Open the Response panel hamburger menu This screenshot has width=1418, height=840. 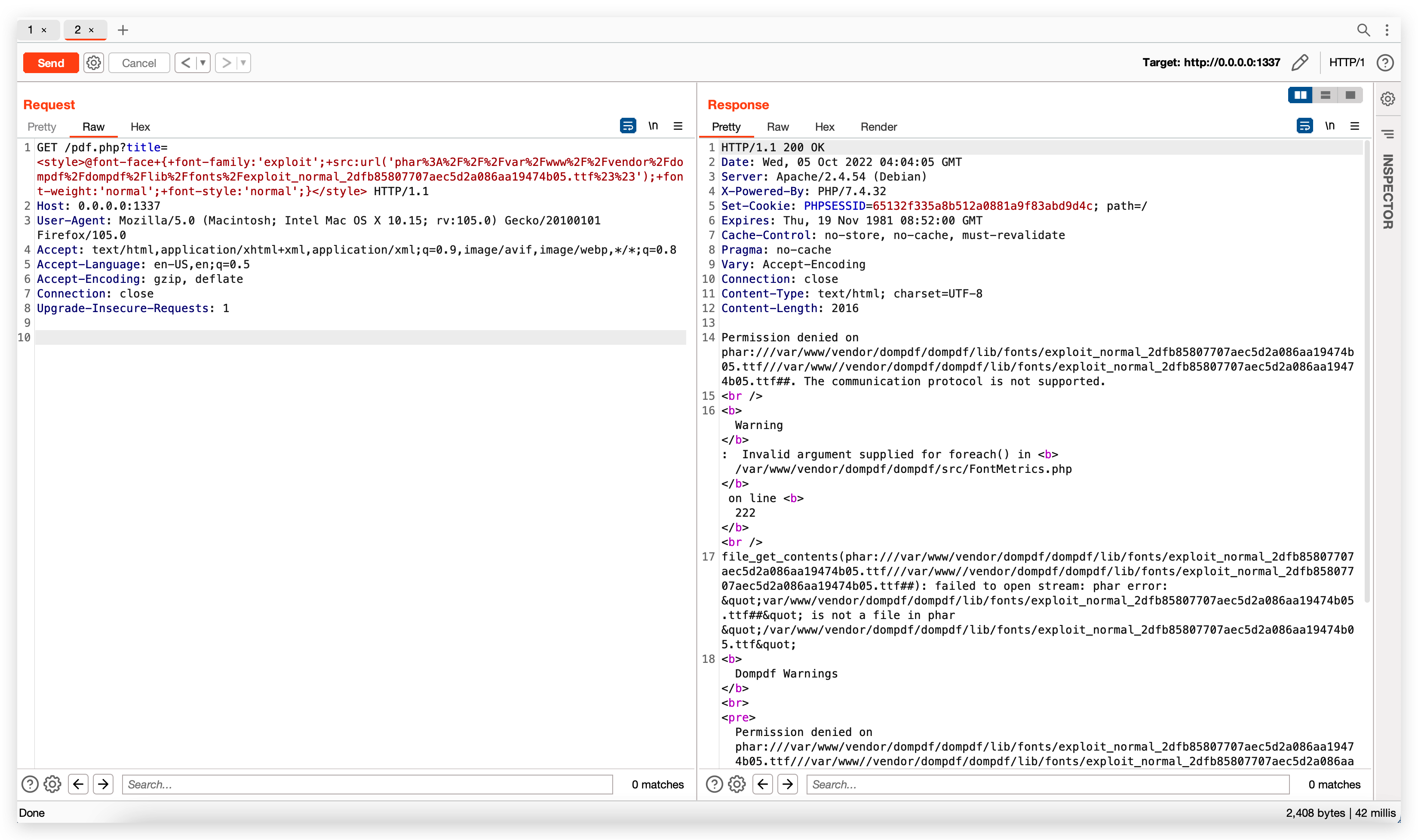(x=1355, y=126)
